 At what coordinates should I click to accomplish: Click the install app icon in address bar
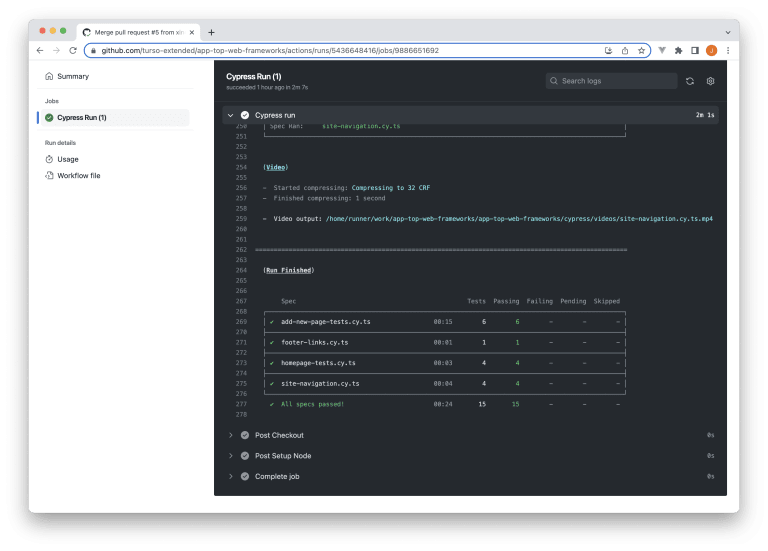(608, 50)
